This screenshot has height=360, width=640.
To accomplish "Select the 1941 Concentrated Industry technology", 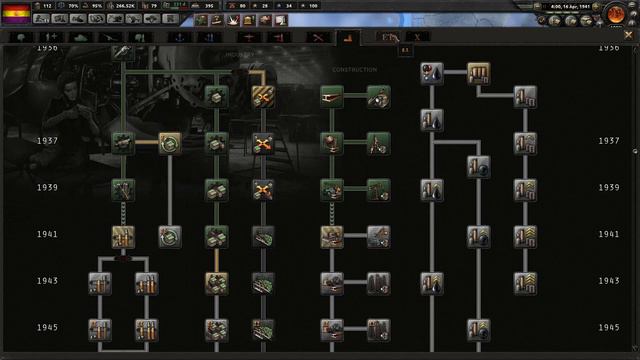I will pyautogui.click(x=216, y=237).
